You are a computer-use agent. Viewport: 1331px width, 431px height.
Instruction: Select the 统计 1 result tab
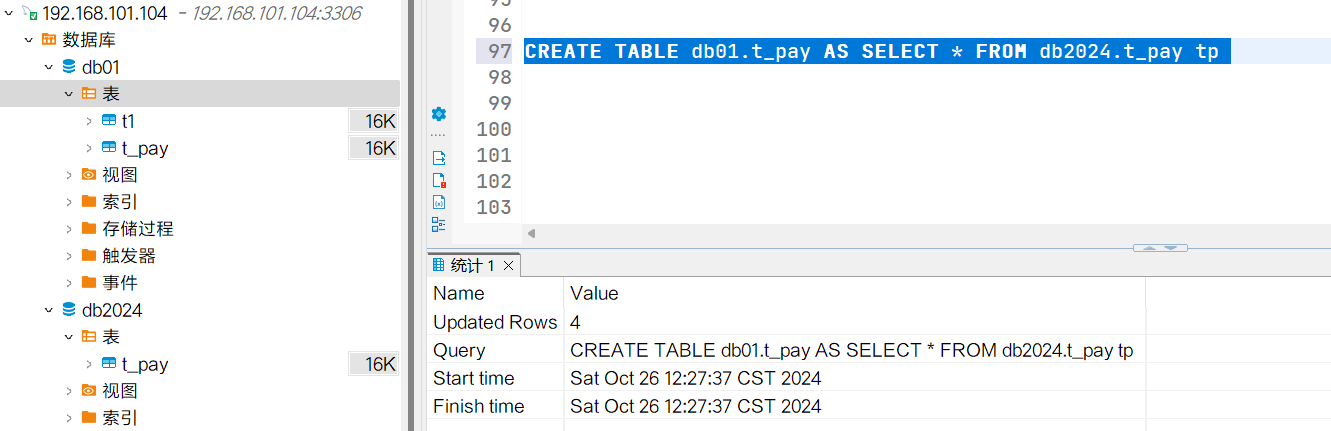(465, 265)
